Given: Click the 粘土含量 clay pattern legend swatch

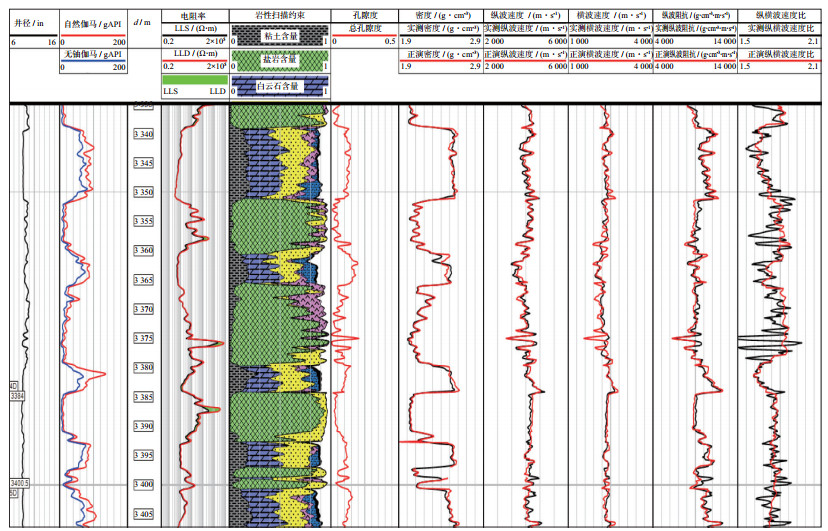Looking at the screenshot, I should (279, 36).
